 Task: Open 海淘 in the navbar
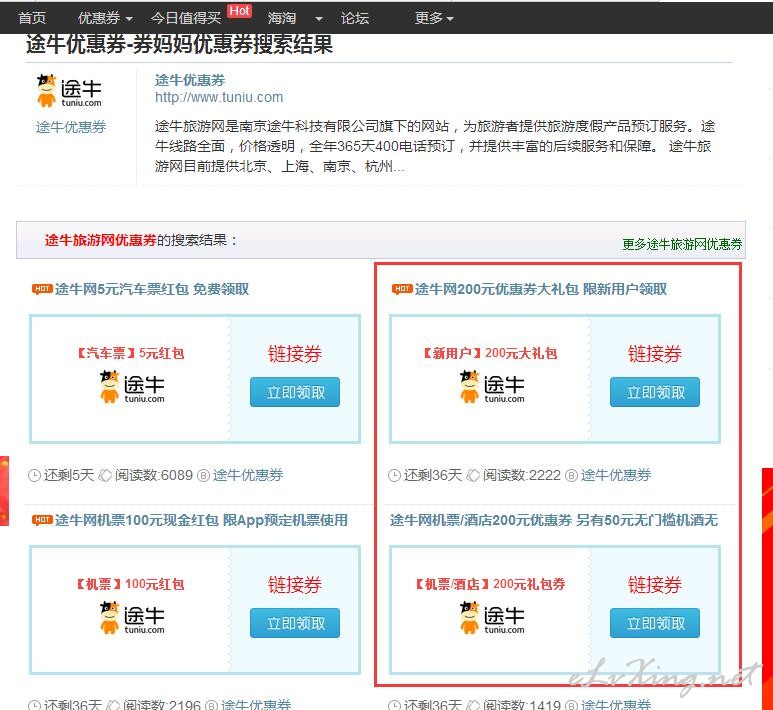pyautogui.click(x=281, y=18)
